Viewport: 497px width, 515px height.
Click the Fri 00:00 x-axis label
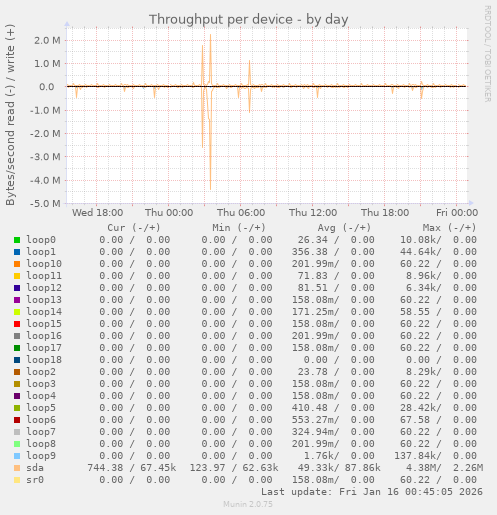(x=457, y=213)
